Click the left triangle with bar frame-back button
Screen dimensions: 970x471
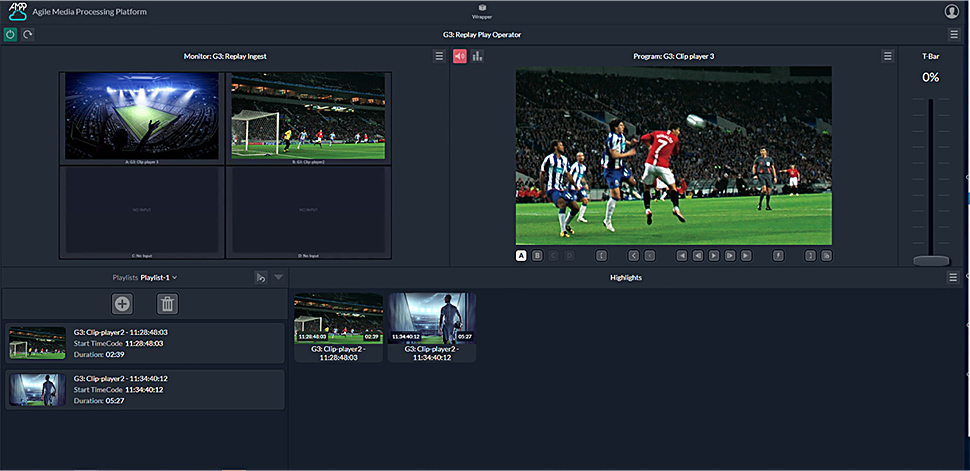click(x=698, y=255)
